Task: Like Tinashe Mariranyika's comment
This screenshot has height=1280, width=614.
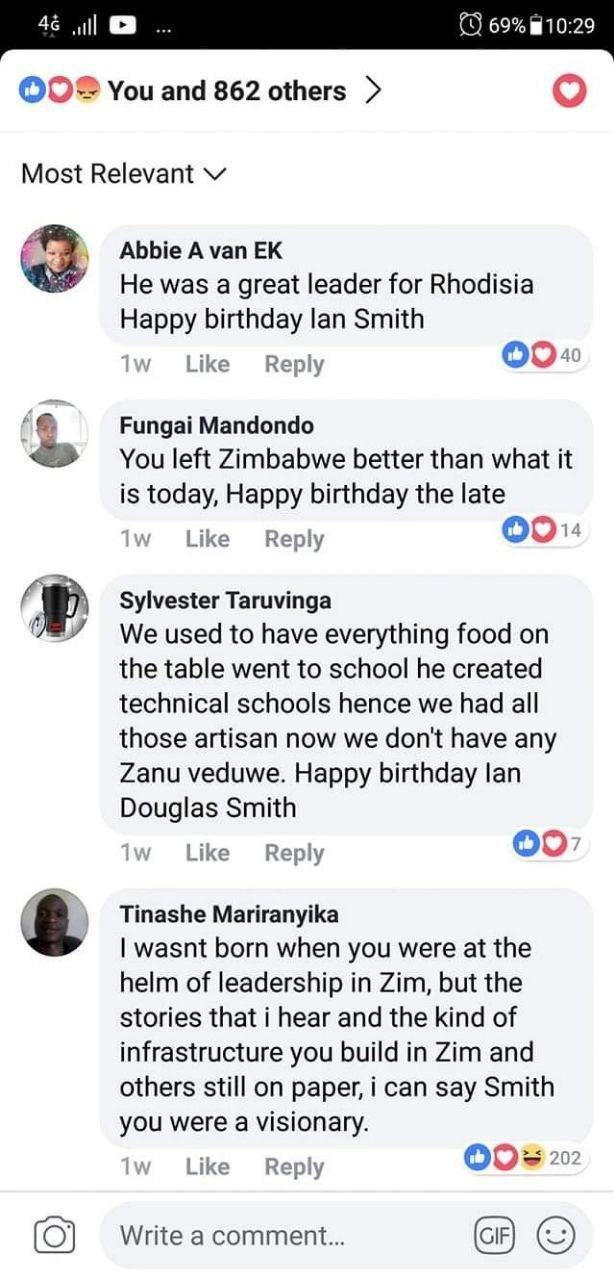Action: click(207, 1167)
